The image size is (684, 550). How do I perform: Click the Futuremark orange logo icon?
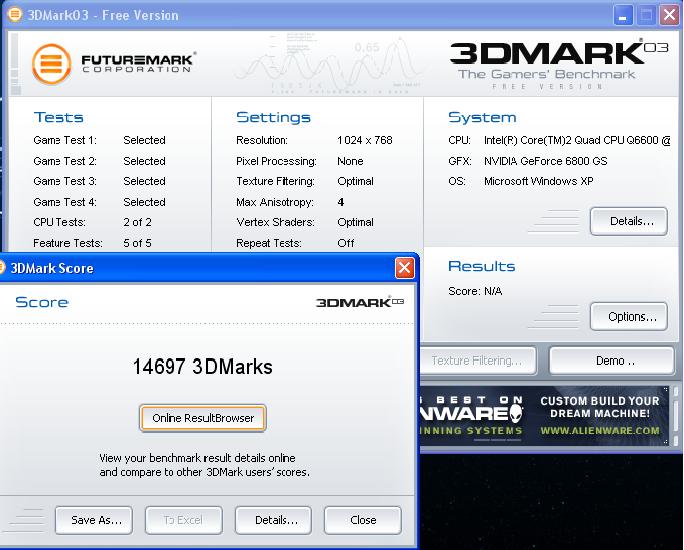point(51,64)
